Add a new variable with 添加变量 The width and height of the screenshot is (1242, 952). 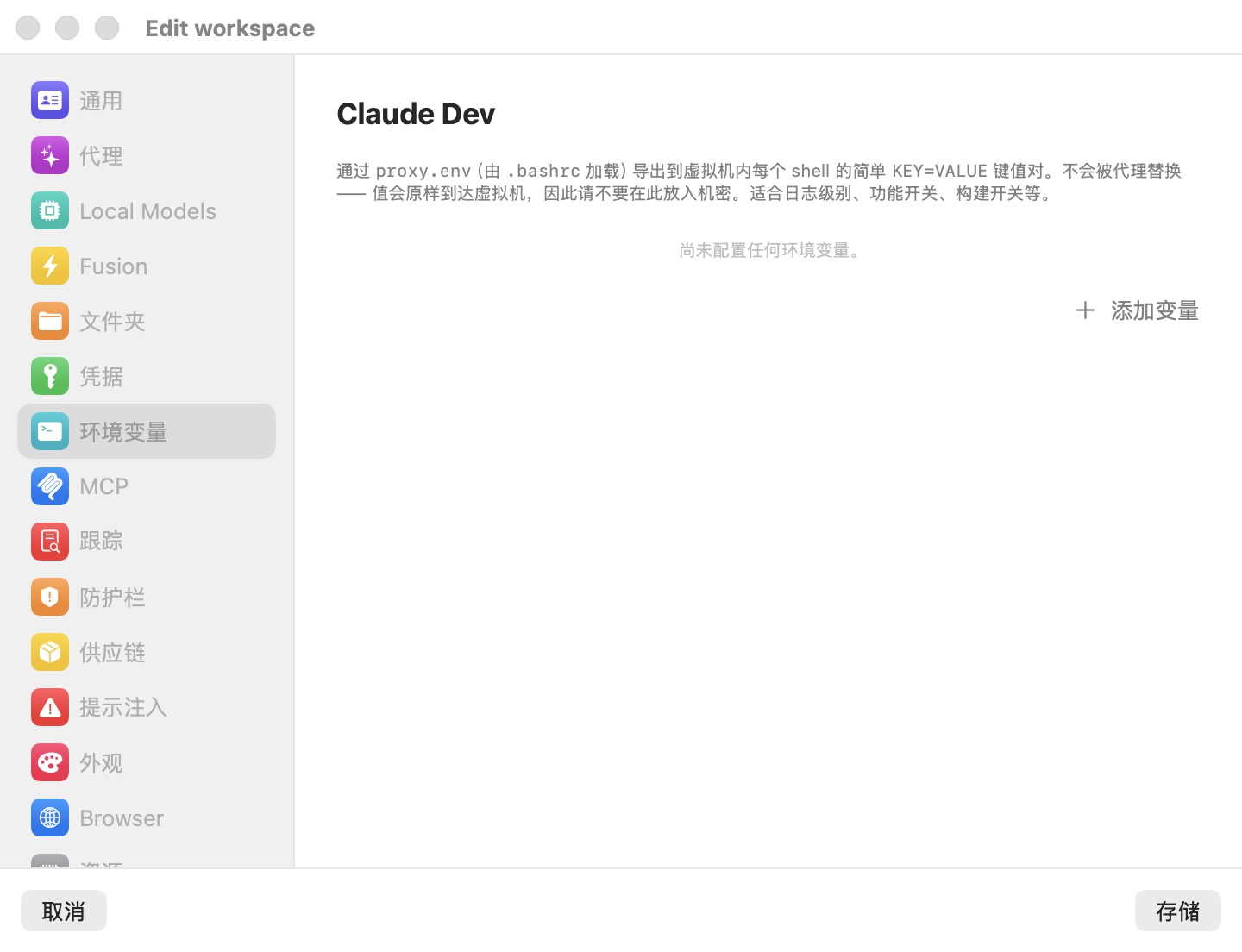(1137, 310)
